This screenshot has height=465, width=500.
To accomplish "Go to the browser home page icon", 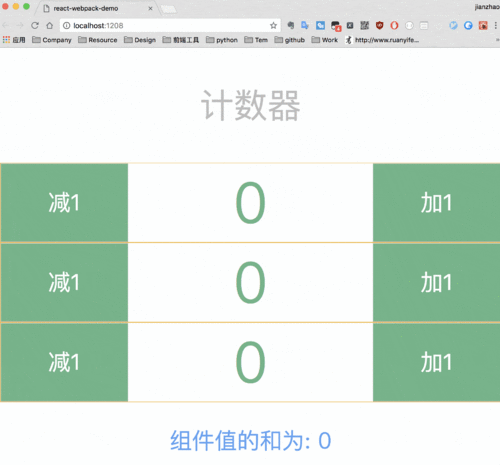I will click(50, 25).
